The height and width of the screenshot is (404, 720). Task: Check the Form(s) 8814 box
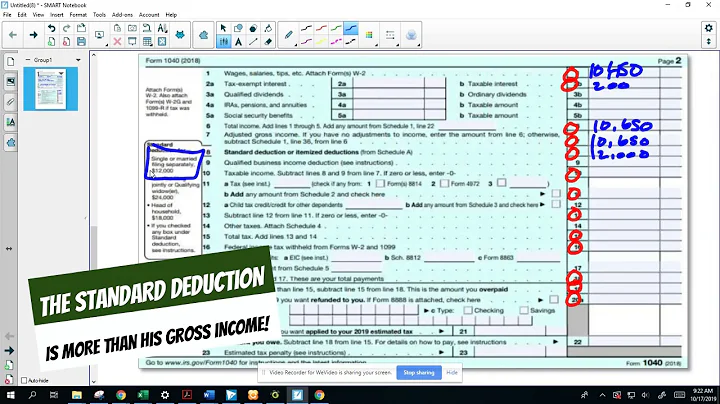[x=380, y=183]
